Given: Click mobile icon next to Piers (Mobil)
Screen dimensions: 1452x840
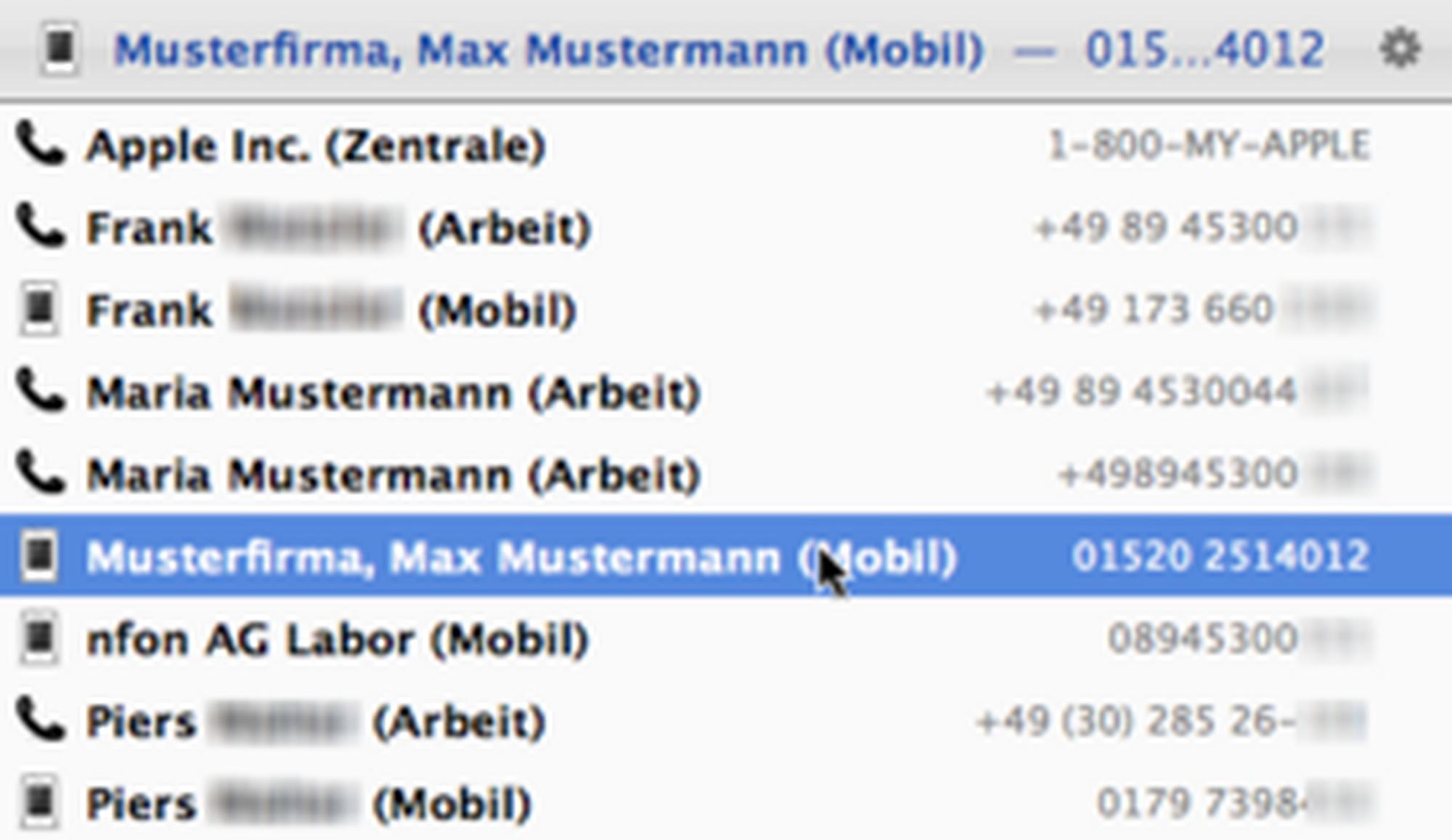Looking at the screenshot, I should click(x=39, y=803).
